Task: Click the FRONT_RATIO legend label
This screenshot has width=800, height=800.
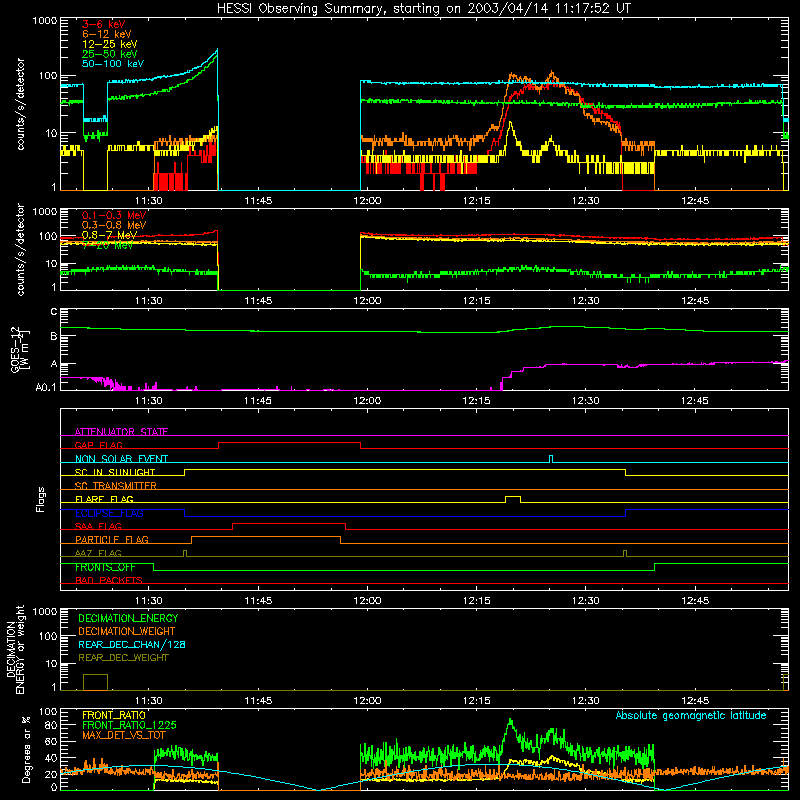Action: coord(114,715)
